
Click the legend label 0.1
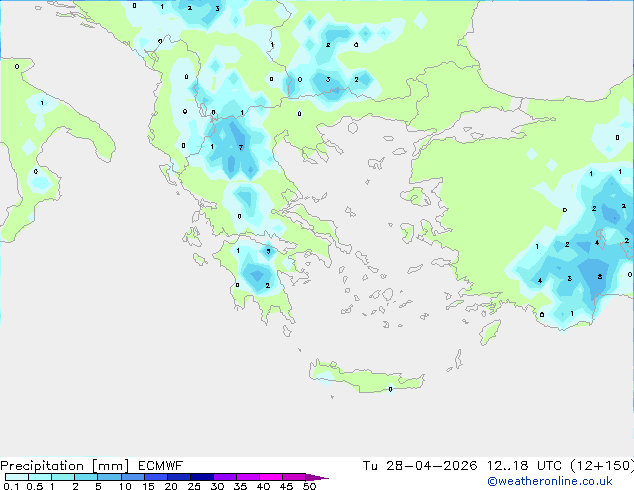click(11, 486)
